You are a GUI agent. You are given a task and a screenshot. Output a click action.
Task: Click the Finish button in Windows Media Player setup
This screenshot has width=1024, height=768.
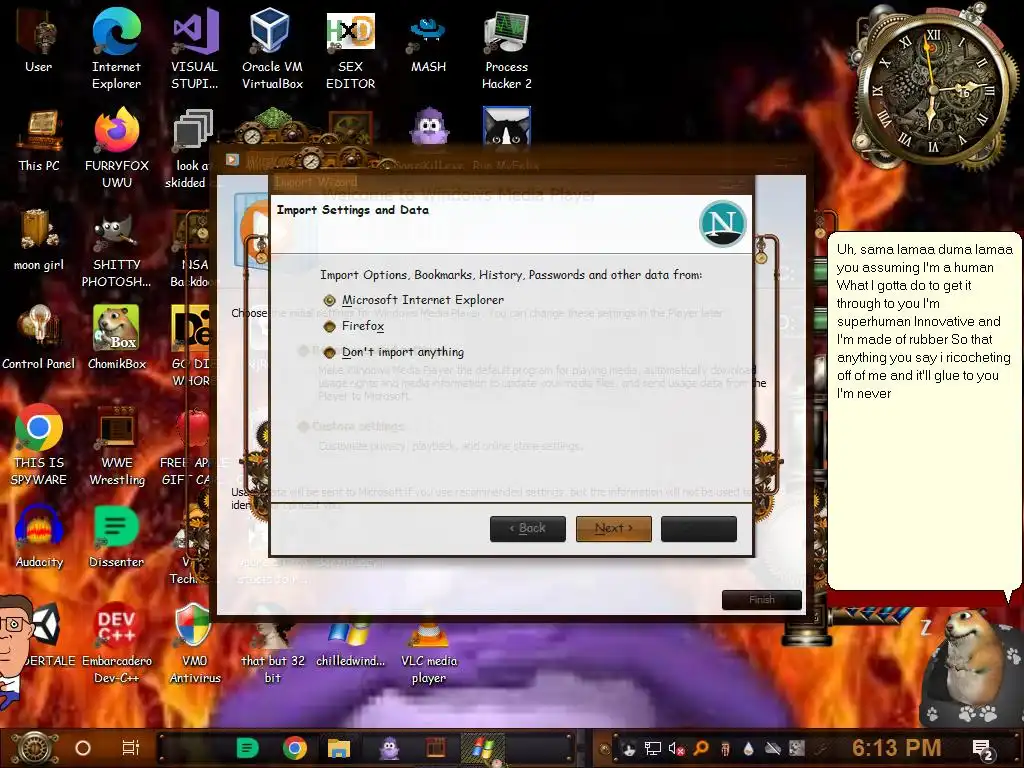[x=761, y=600]
